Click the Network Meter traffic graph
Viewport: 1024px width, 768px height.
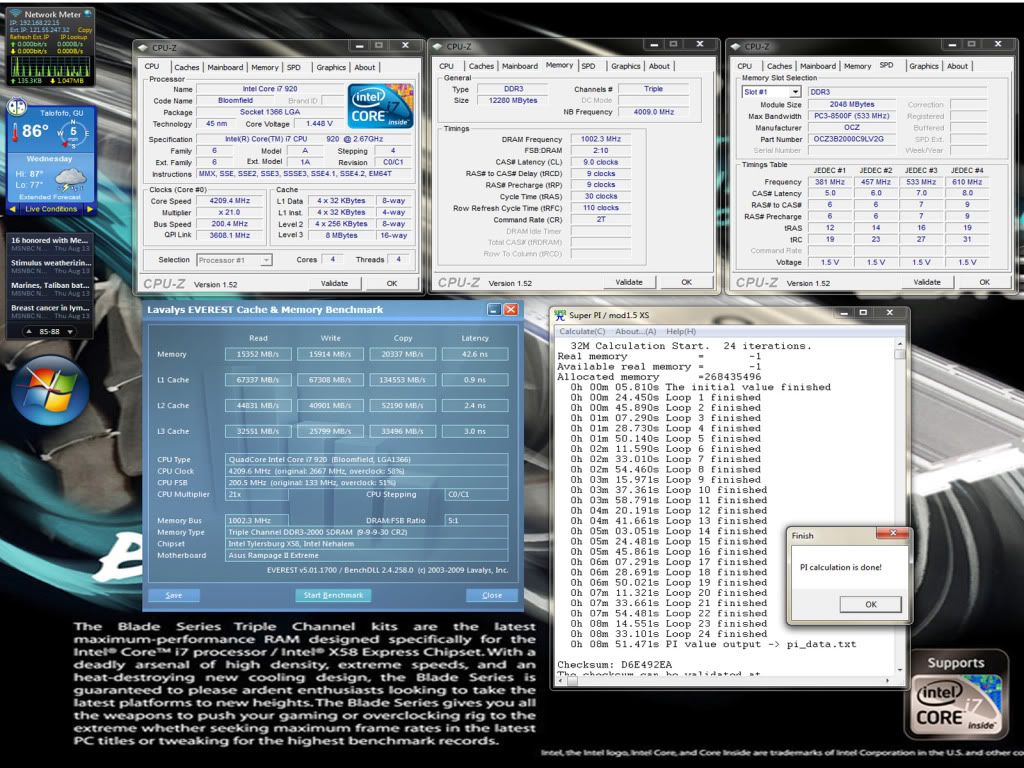coord(50,67)
